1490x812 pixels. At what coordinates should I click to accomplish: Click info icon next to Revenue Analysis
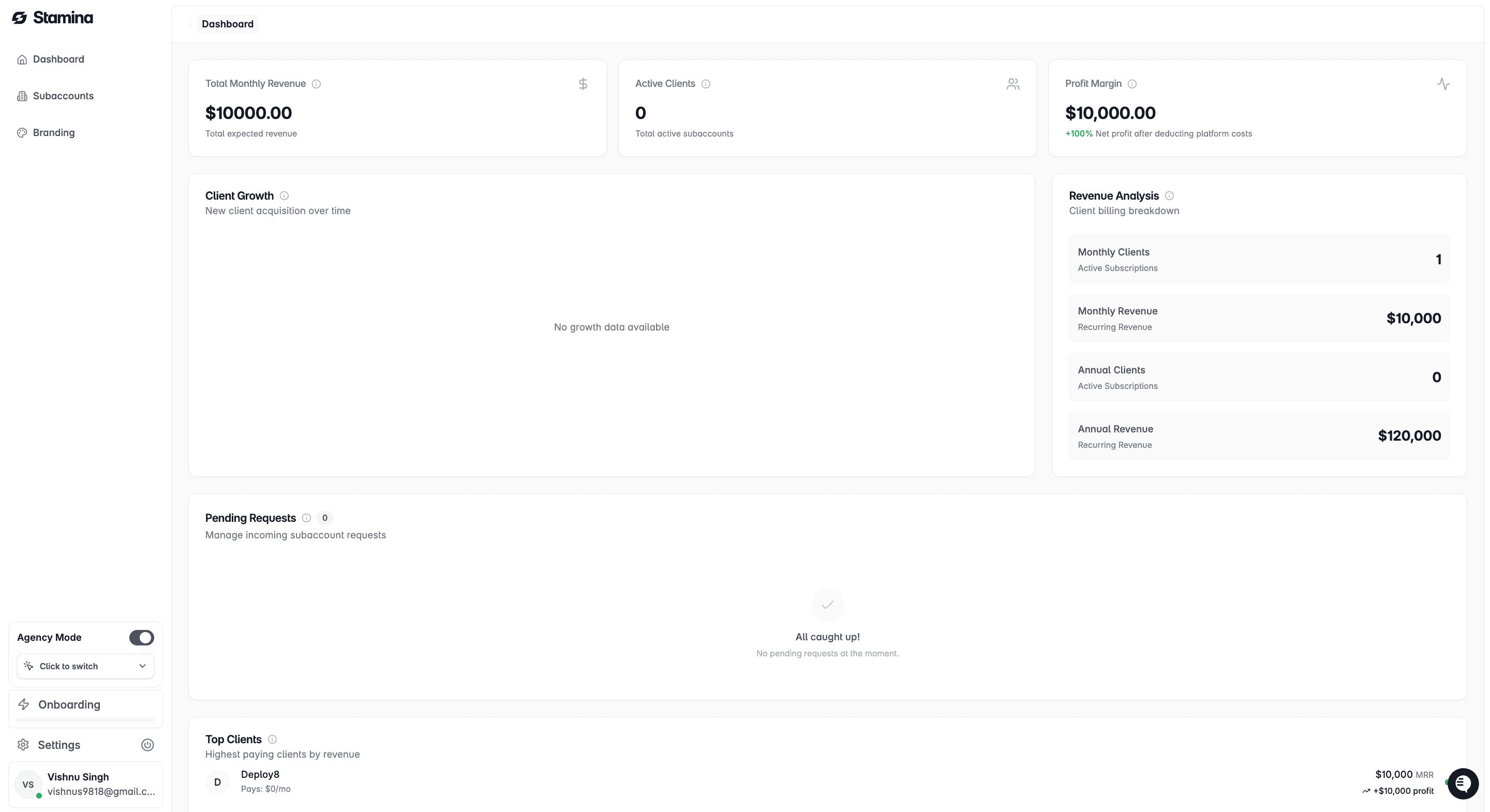(x=1169, y=196)
